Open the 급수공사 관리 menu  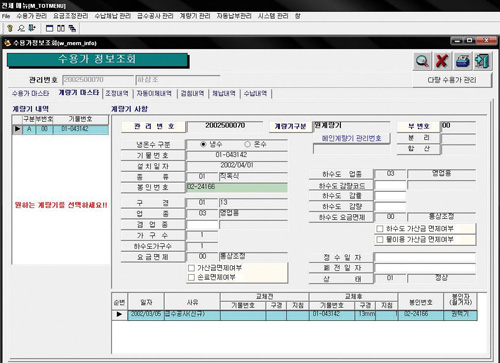point(155,16)
